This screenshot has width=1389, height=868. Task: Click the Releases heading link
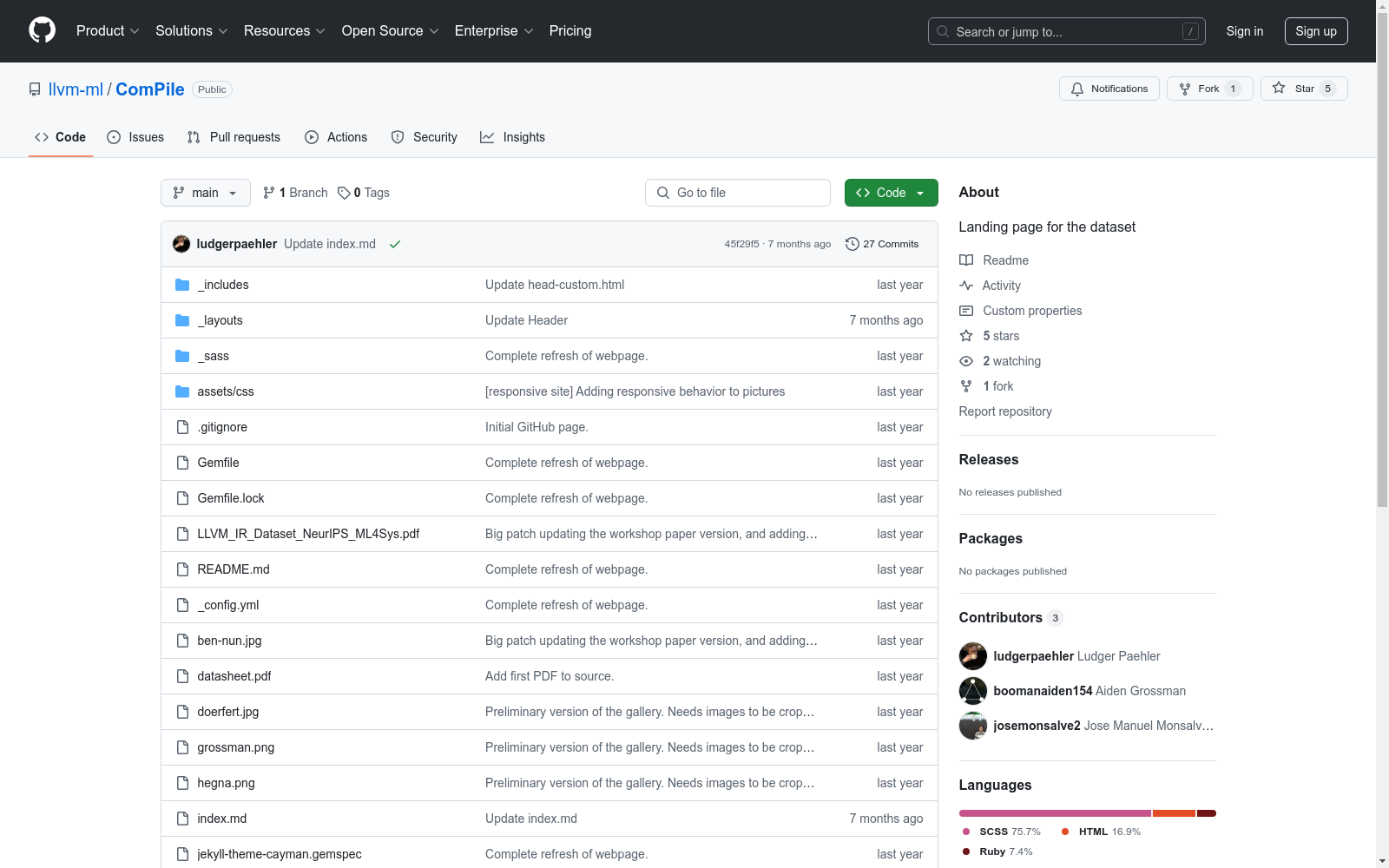coord(989,459)
